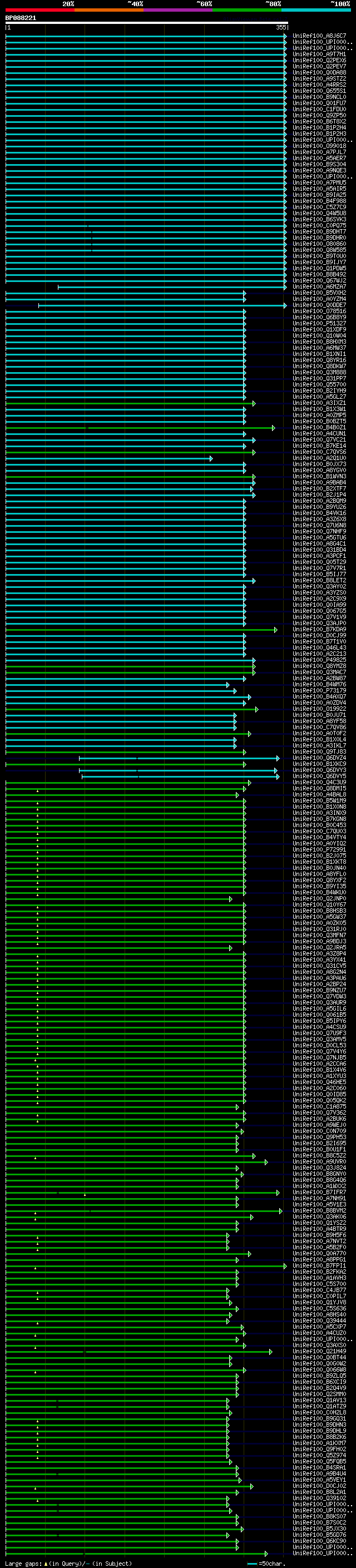
Task: Select hit UniRef100_Q6DVZ4
Action: (x=319, y=758)
